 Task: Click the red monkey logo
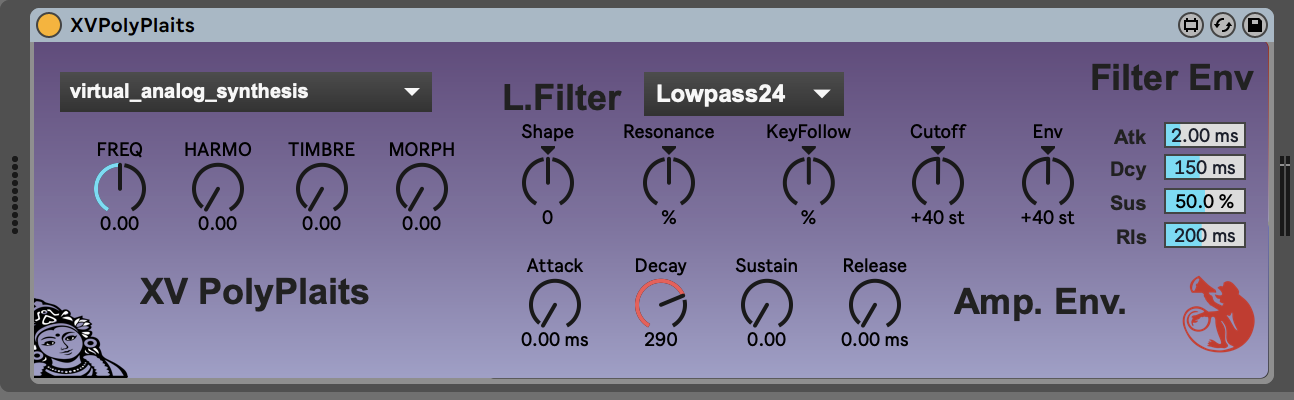click(x=1212, y=314)
